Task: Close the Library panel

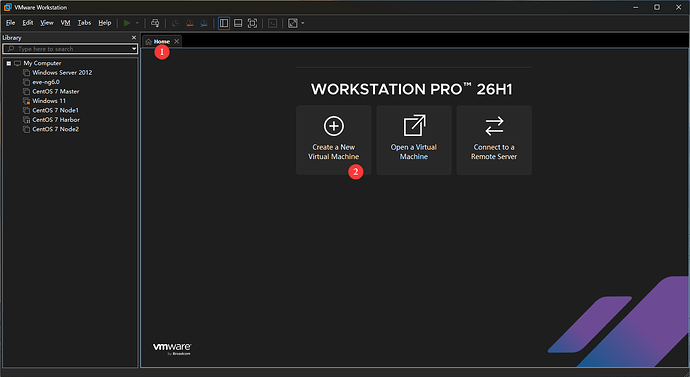Action: point(134,38)
